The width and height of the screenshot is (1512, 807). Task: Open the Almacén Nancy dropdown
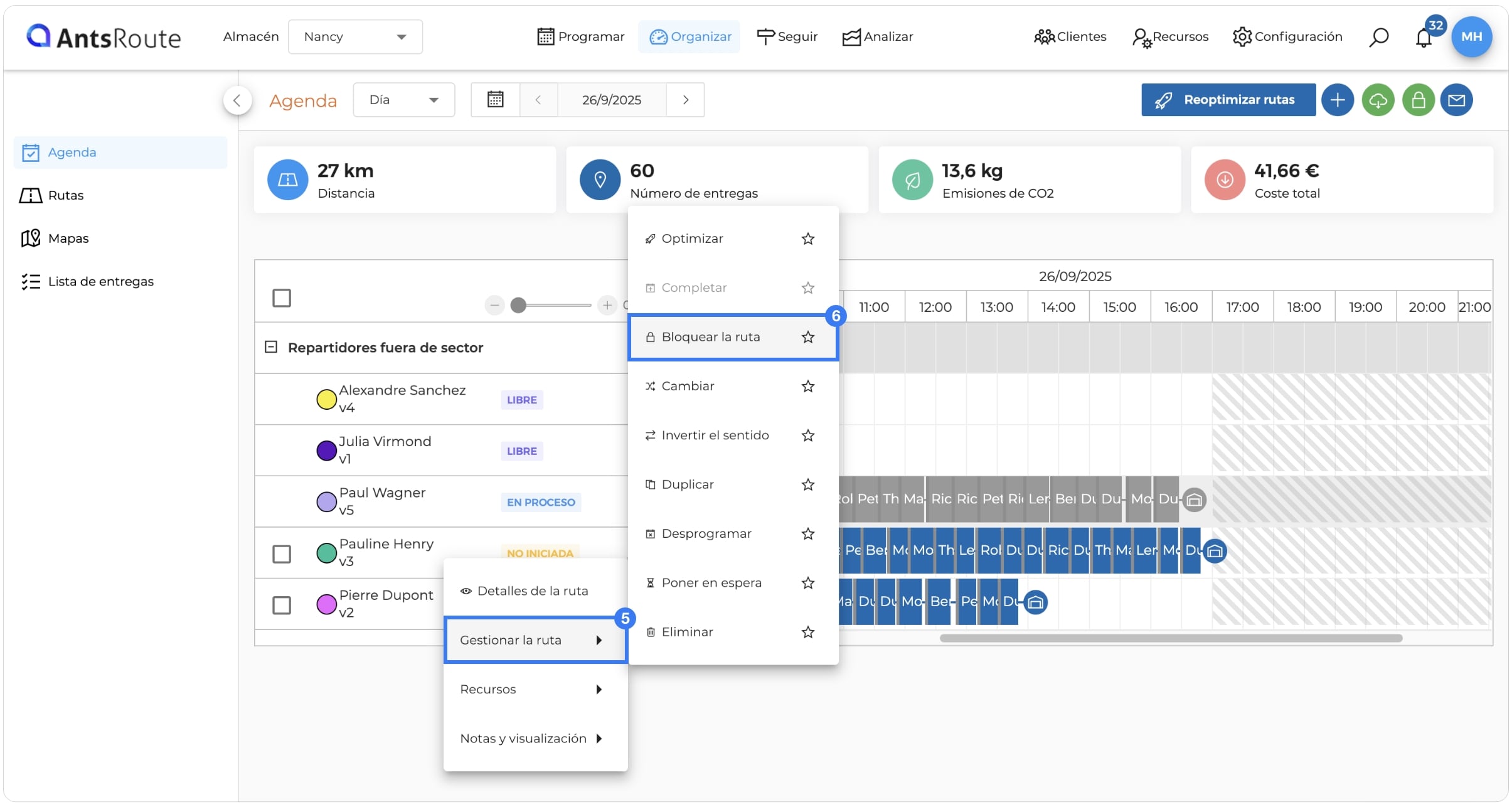coord(355,37)
